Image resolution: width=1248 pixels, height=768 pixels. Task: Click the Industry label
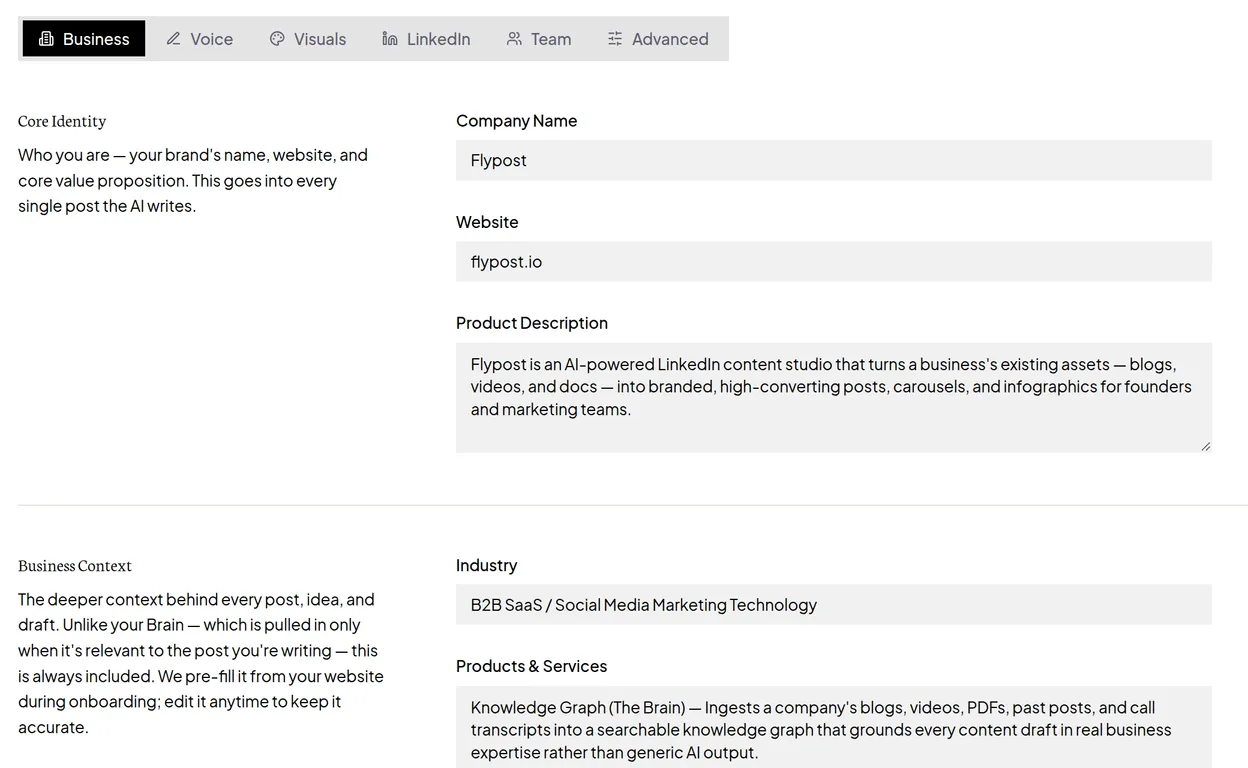pos(486,566)
